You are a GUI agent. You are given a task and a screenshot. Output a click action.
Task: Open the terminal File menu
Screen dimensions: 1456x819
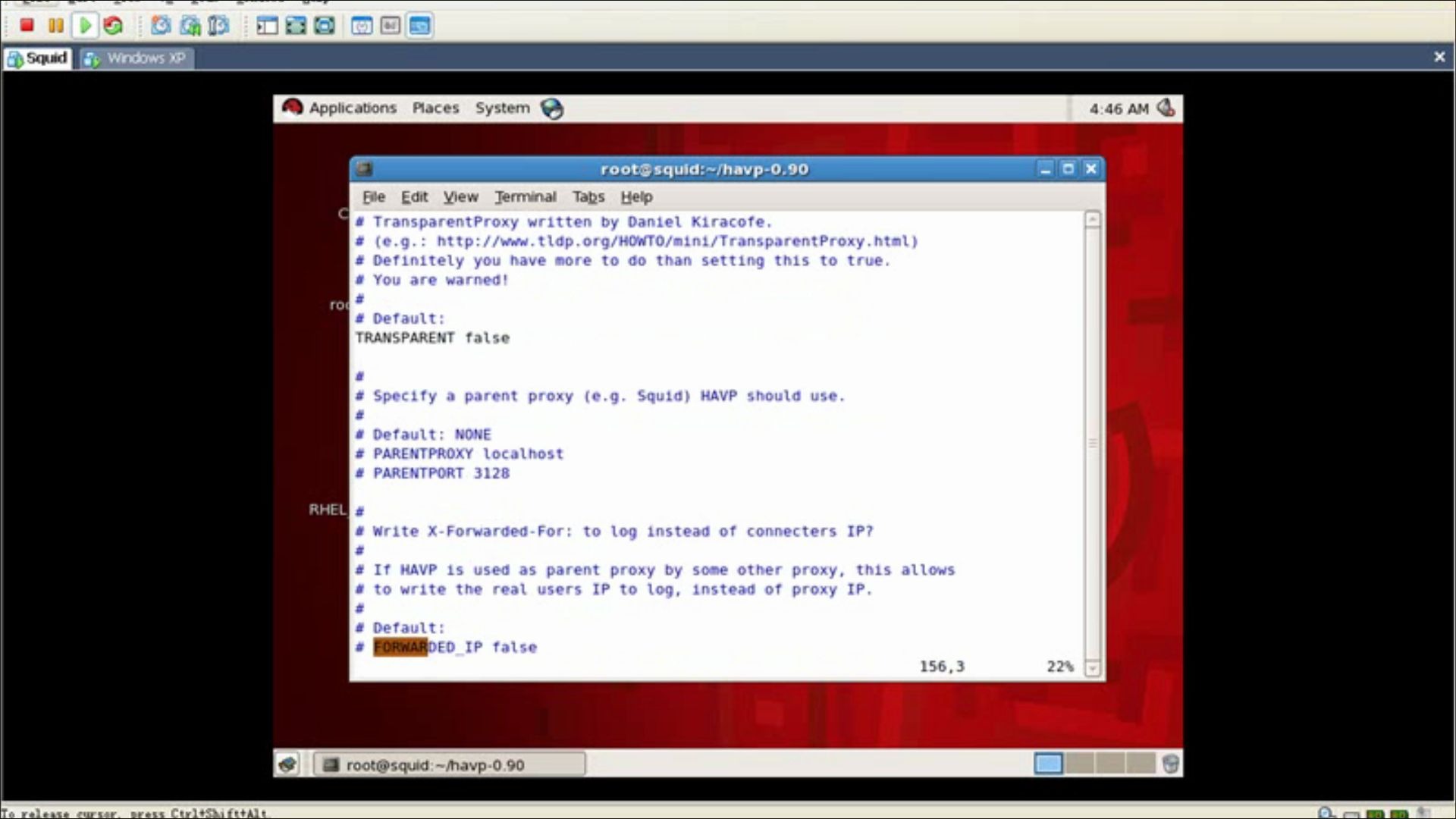tap(374, 196)
